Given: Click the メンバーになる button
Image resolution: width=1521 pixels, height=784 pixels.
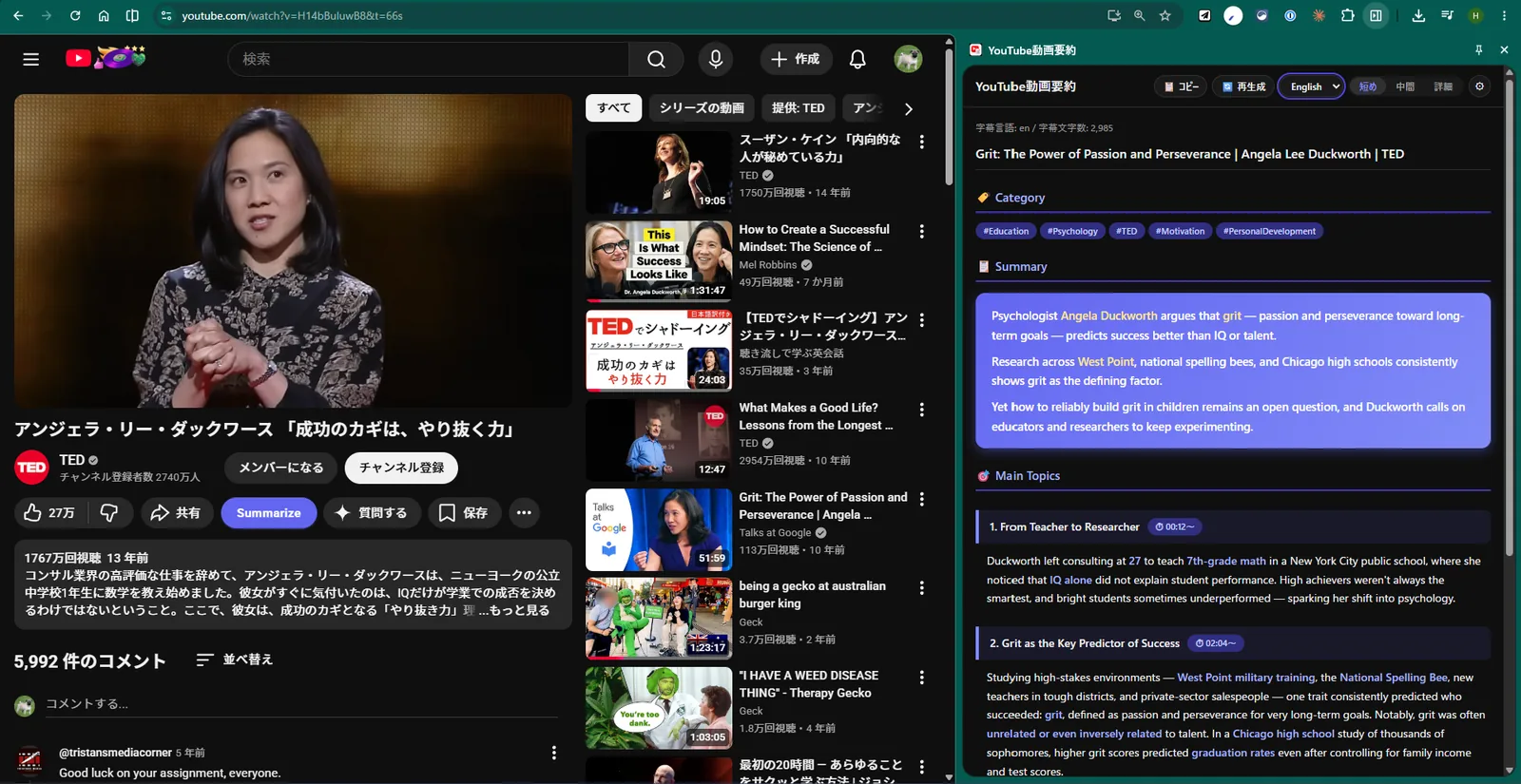Looking at the screenshot, I should tap(281, 468).
